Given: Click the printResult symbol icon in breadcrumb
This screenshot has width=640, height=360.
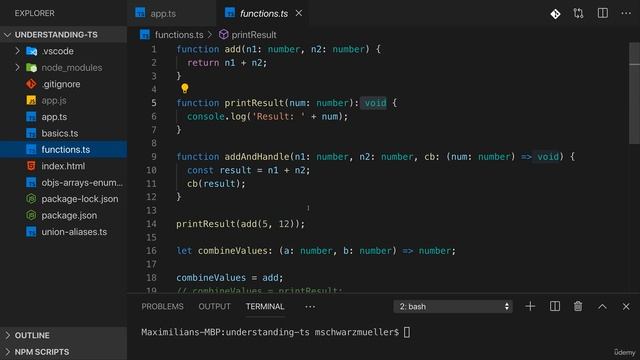Looking at the screenshot, I should click(x=223, y=34).
